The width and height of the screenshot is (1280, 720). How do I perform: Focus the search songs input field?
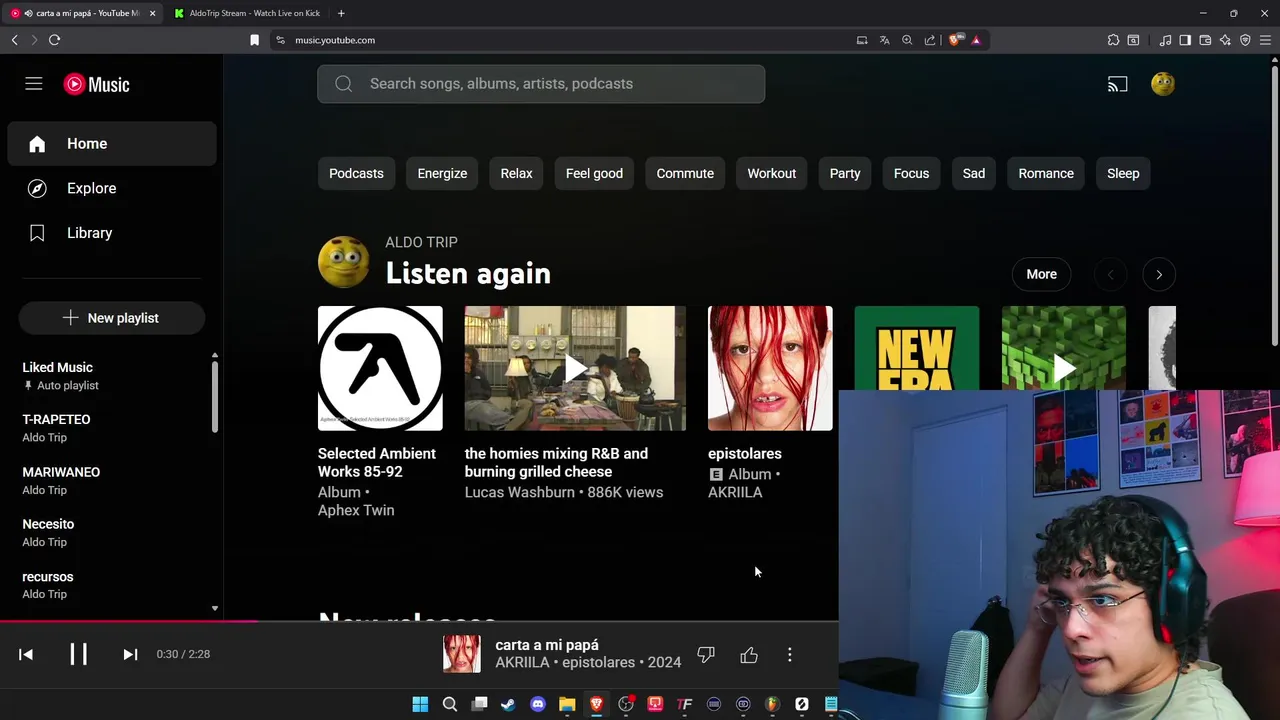541,84
